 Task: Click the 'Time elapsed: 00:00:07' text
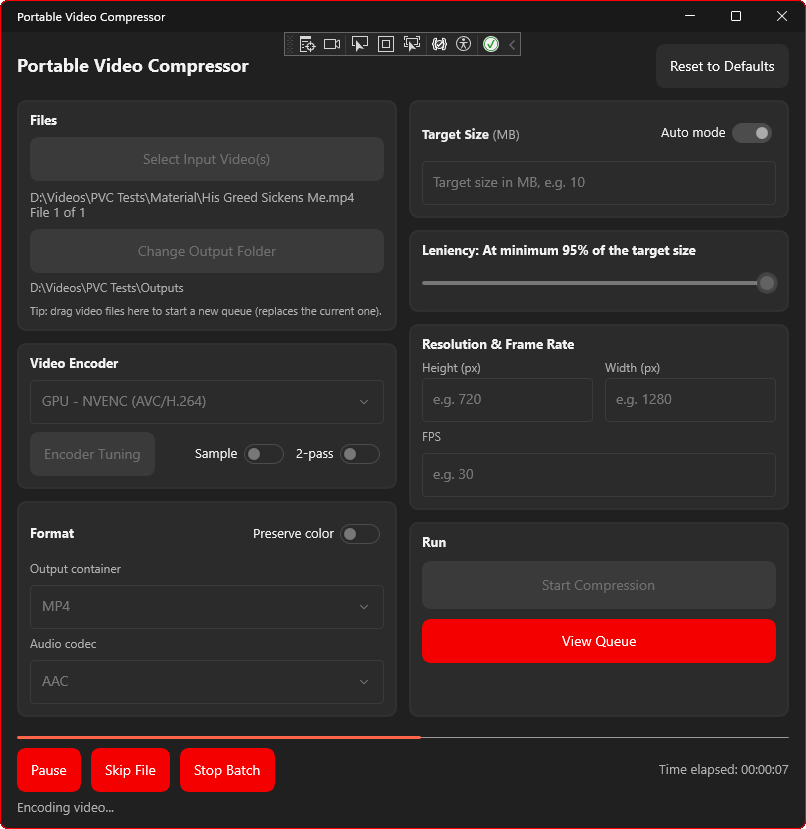723,770
